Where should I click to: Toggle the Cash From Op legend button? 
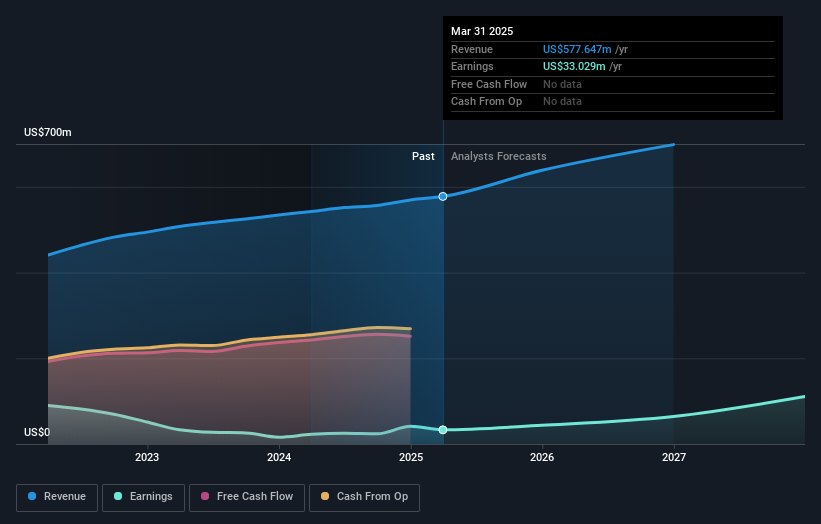click(364, 497)
